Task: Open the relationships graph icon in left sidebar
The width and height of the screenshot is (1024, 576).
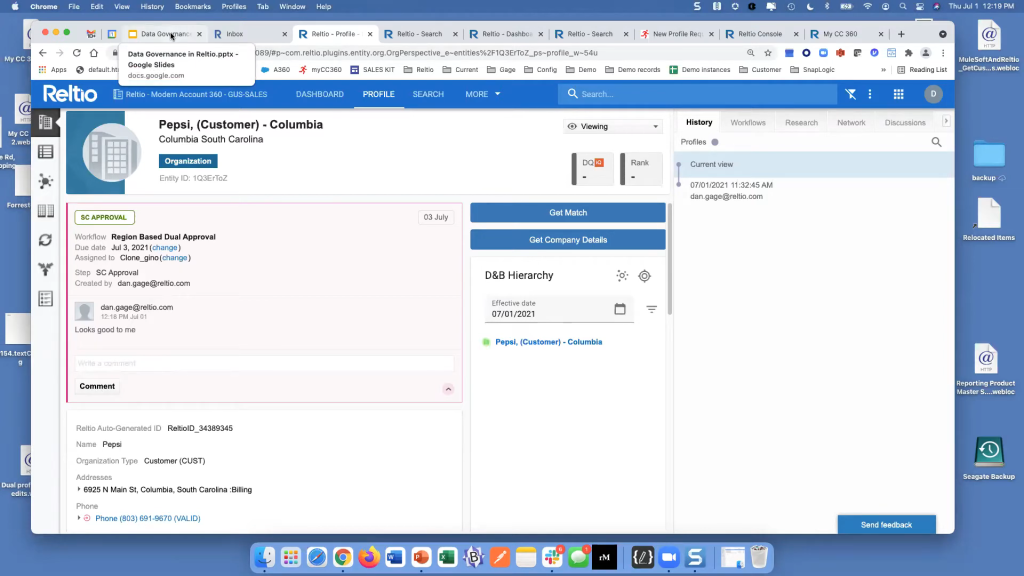Action: (x=45, y=181)
